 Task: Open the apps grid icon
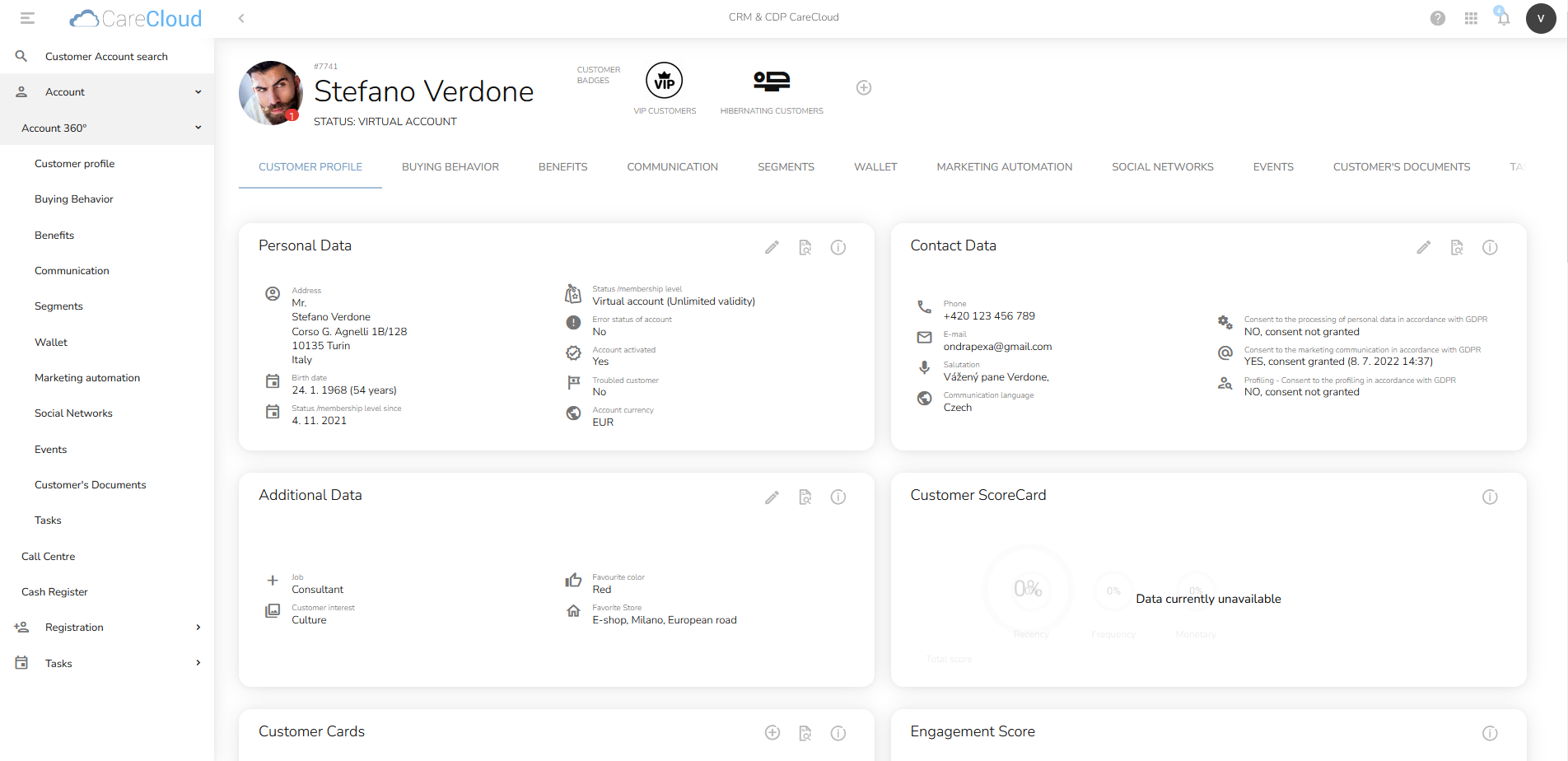[1471, 18]
